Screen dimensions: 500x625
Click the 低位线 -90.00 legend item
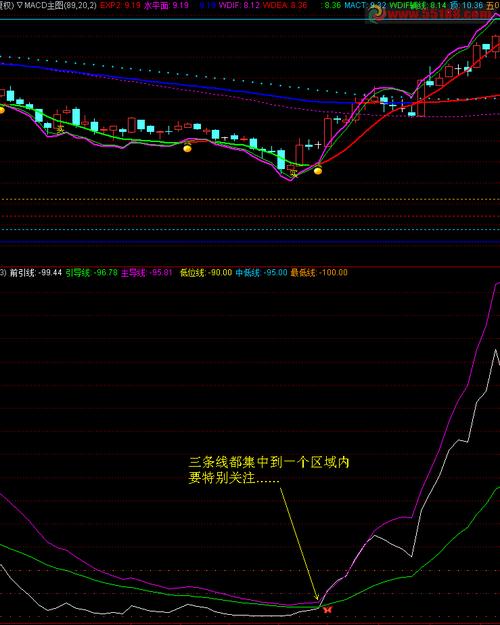(x=206, y=273)
